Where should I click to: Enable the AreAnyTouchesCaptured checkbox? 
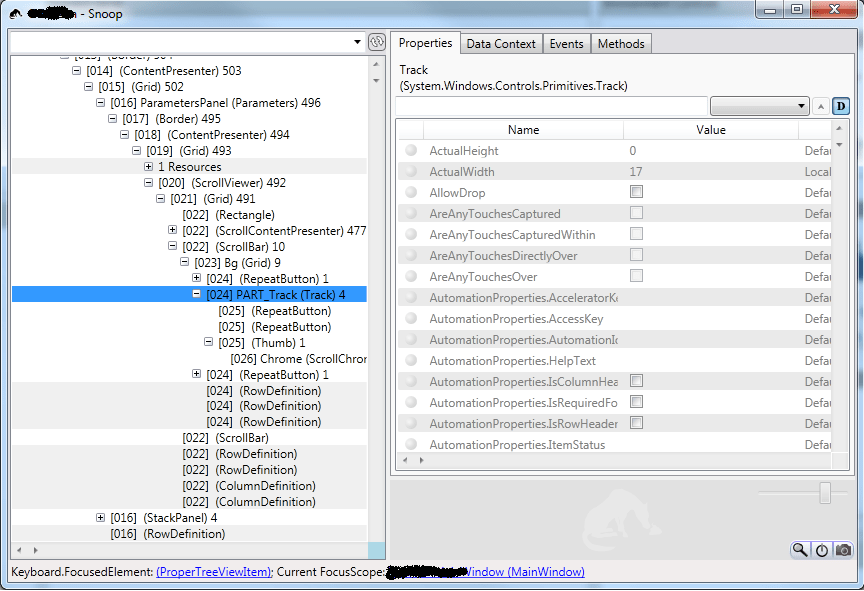pyautogui.click(x=636, y=213)
